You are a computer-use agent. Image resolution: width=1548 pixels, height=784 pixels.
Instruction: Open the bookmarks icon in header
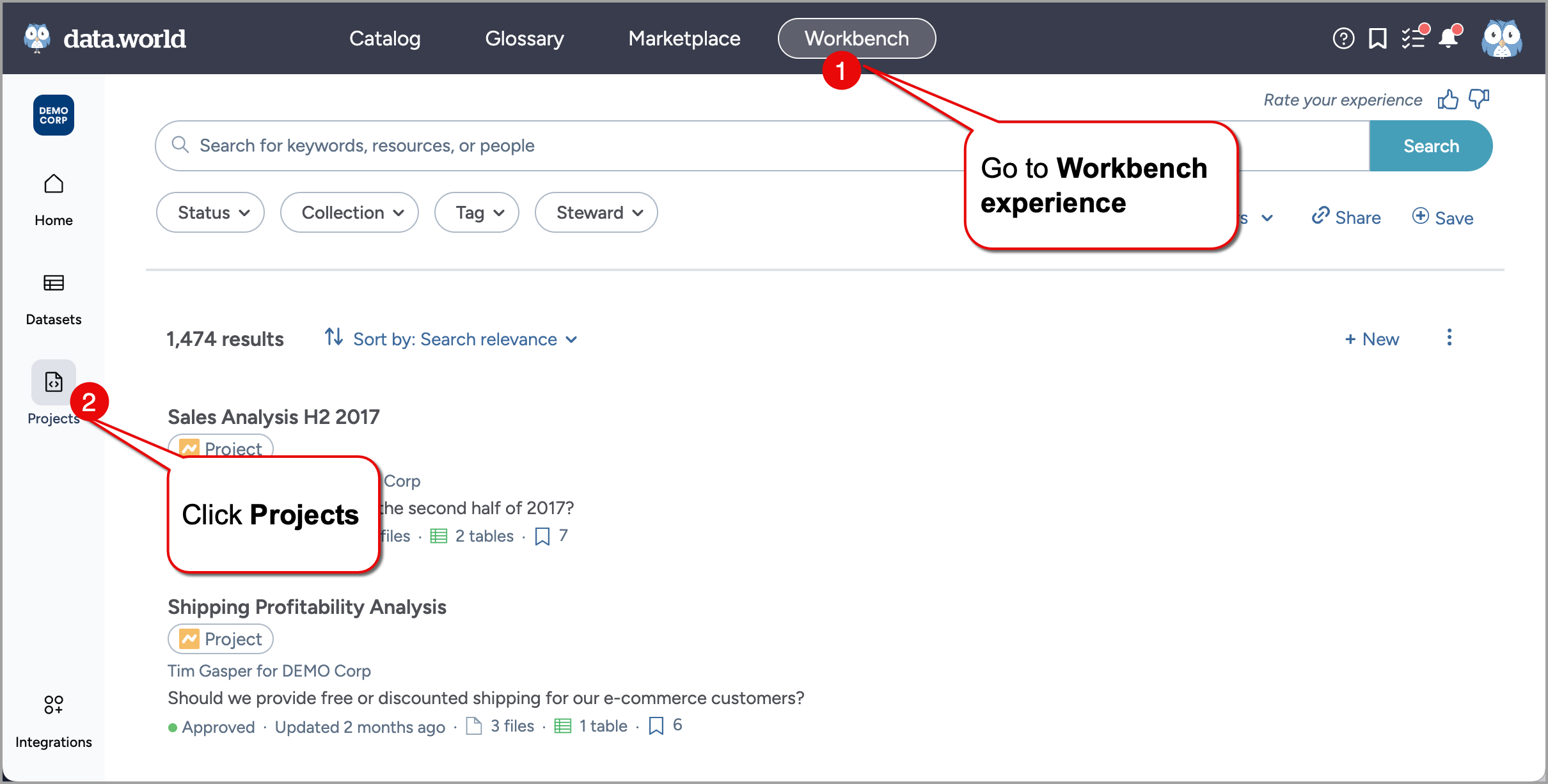point(1377,38)
